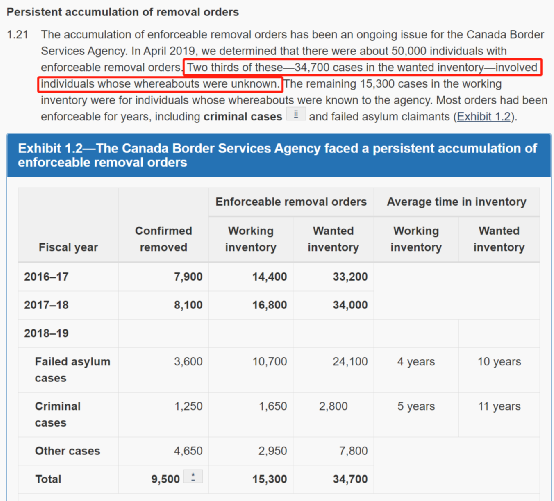Click the bold 'criminal cases' term in paragraph
Image resolution: width=554 pixels, height=501 pixels.
tap(243, 117)
